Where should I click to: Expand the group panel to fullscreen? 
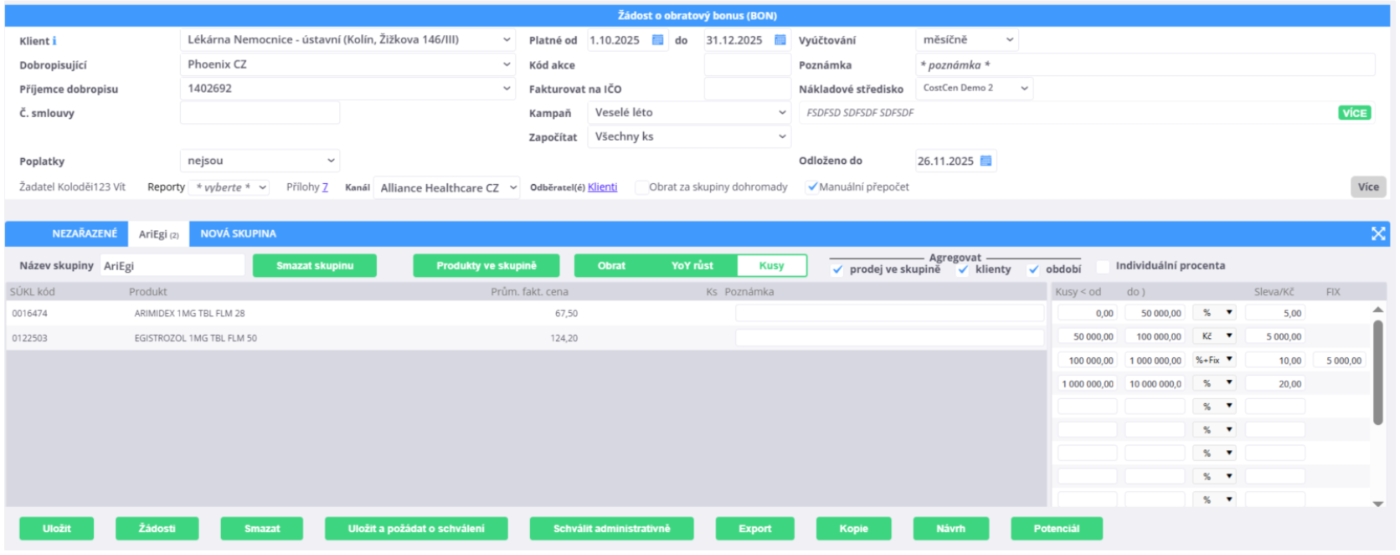click(1378, 233)
